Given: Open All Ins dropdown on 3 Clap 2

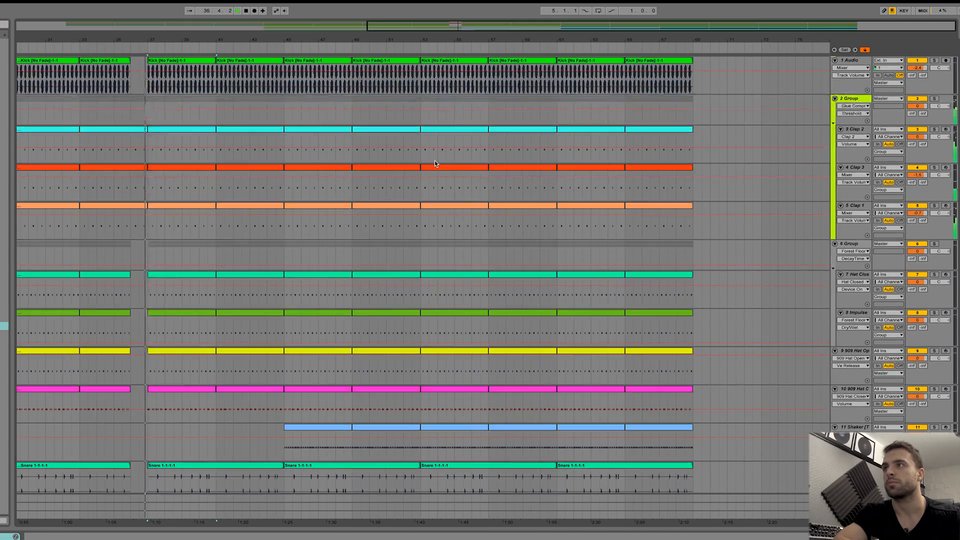Looking at the screenshot, I should click(888, 129).
